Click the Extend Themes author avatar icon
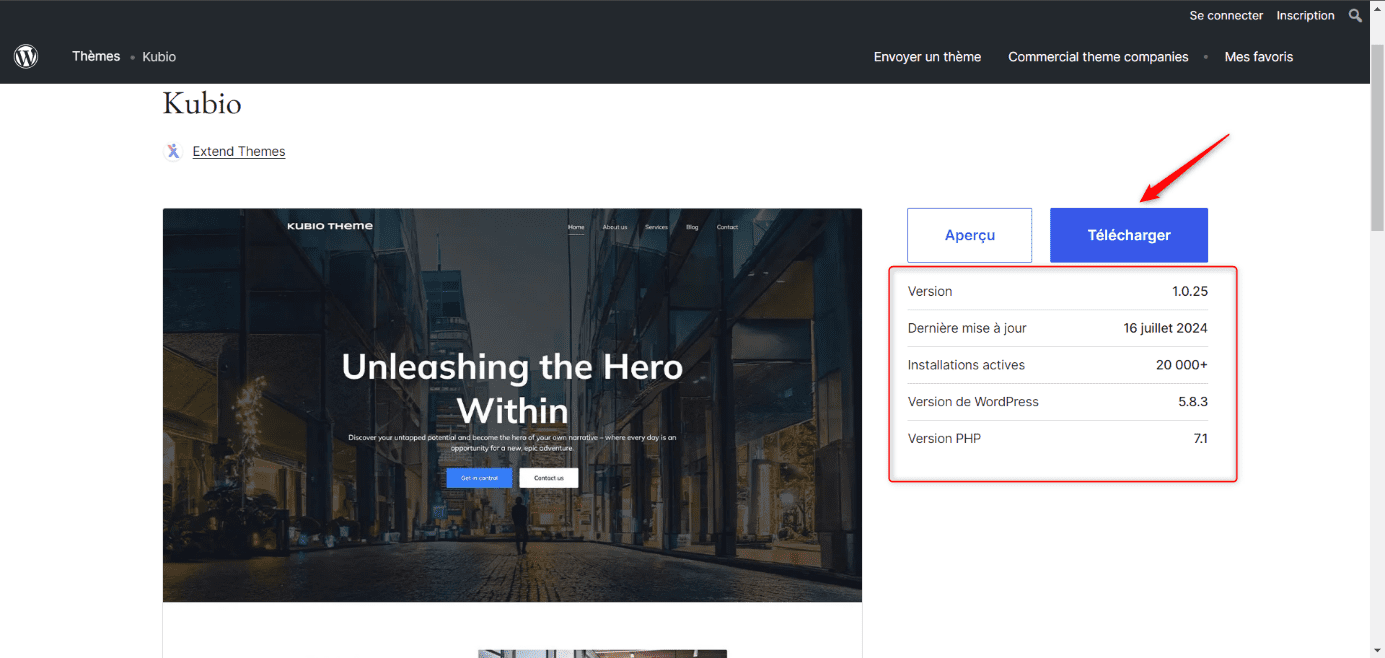Image resolution: width=1385 pixels, height=658 pixels. tap(173, 151)
